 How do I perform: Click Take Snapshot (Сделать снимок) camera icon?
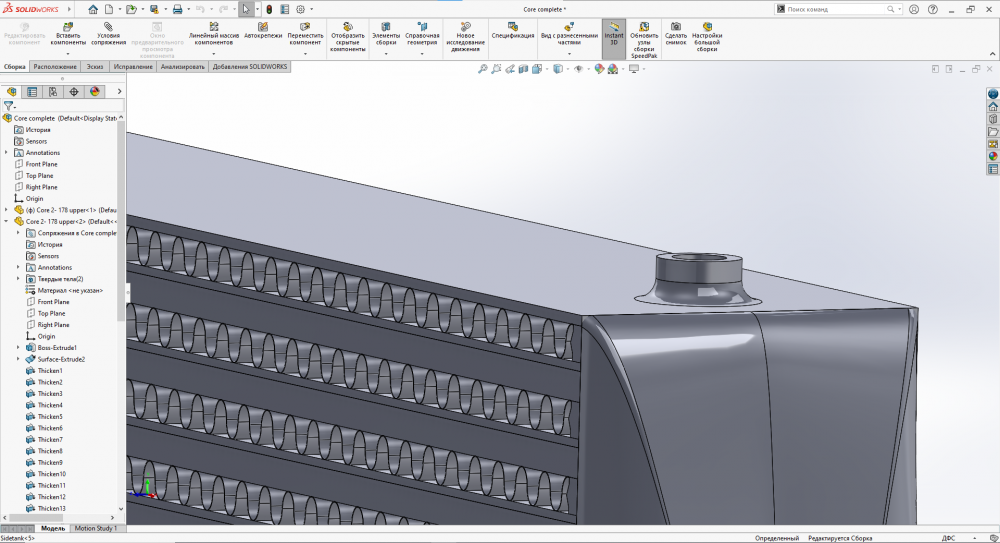point(676,26)
